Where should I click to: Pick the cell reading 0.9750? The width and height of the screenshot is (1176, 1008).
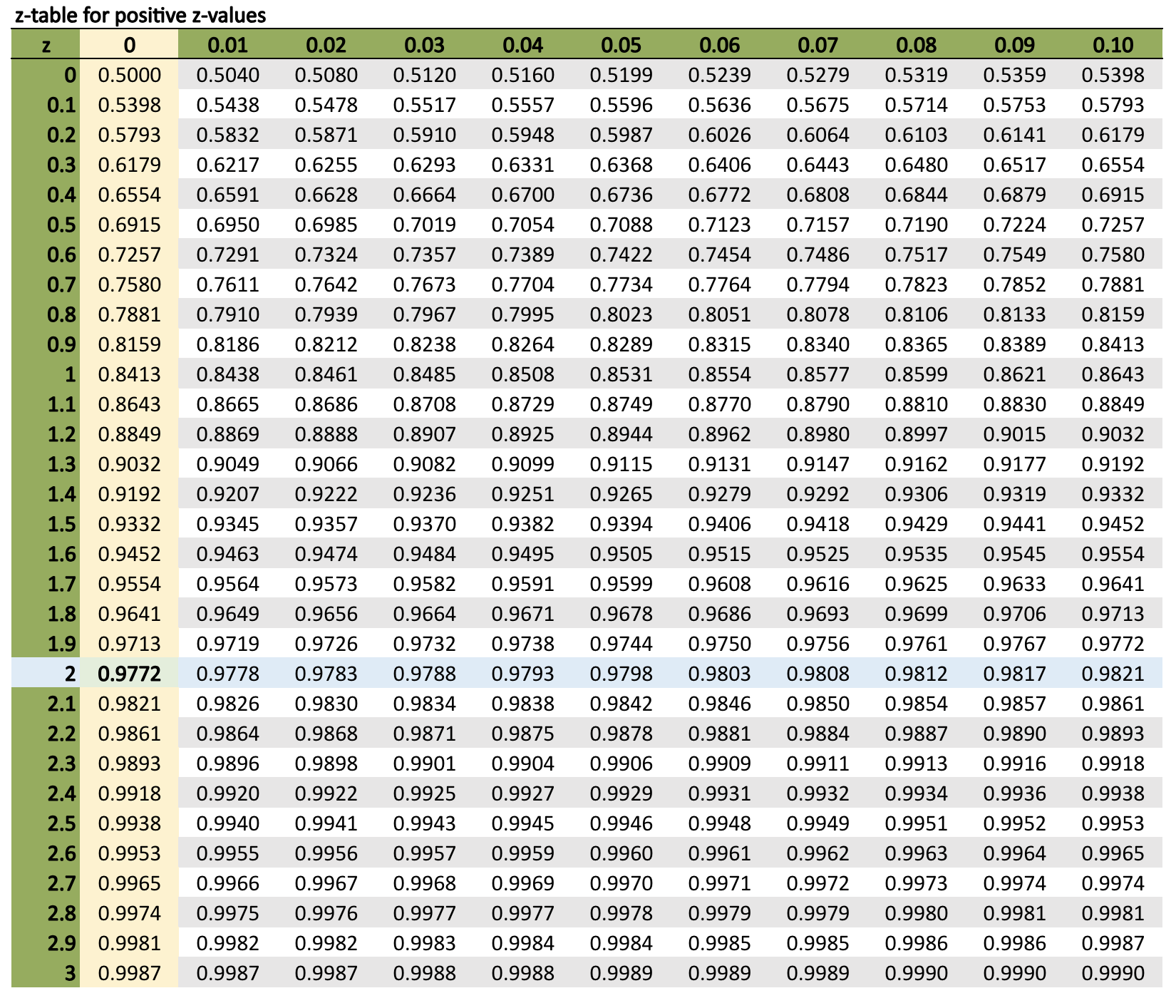(719, 644)
